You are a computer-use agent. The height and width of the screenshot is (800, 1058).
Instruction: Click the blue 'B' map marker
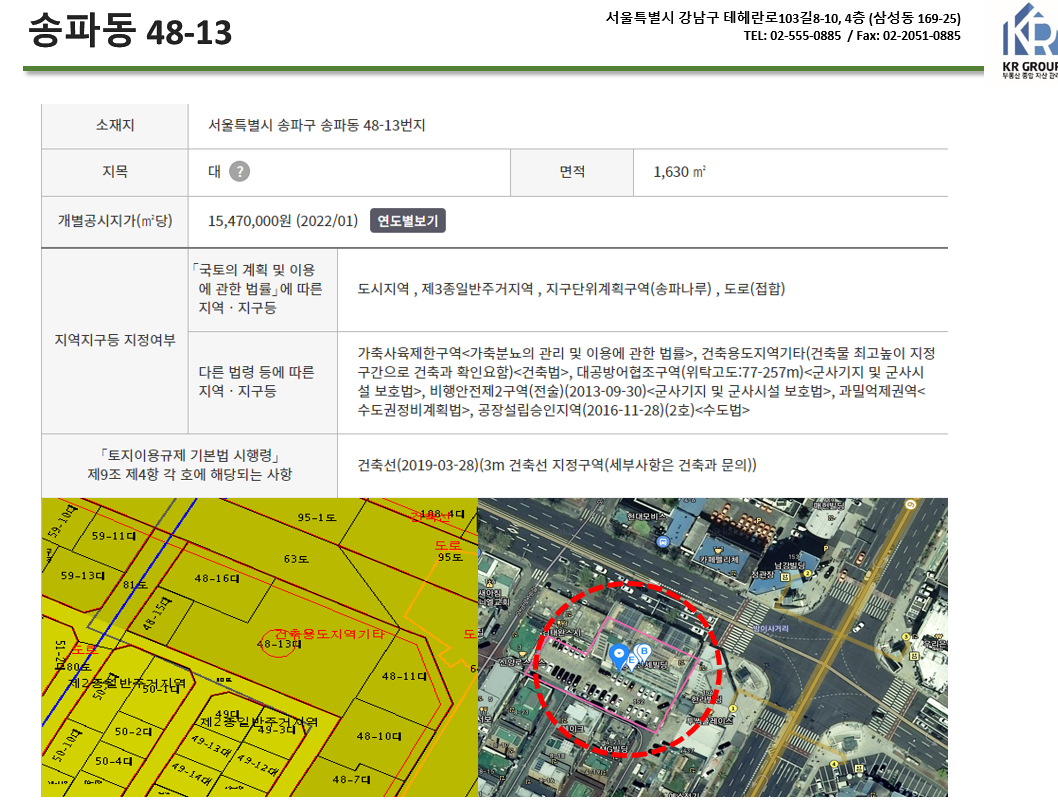644,652
